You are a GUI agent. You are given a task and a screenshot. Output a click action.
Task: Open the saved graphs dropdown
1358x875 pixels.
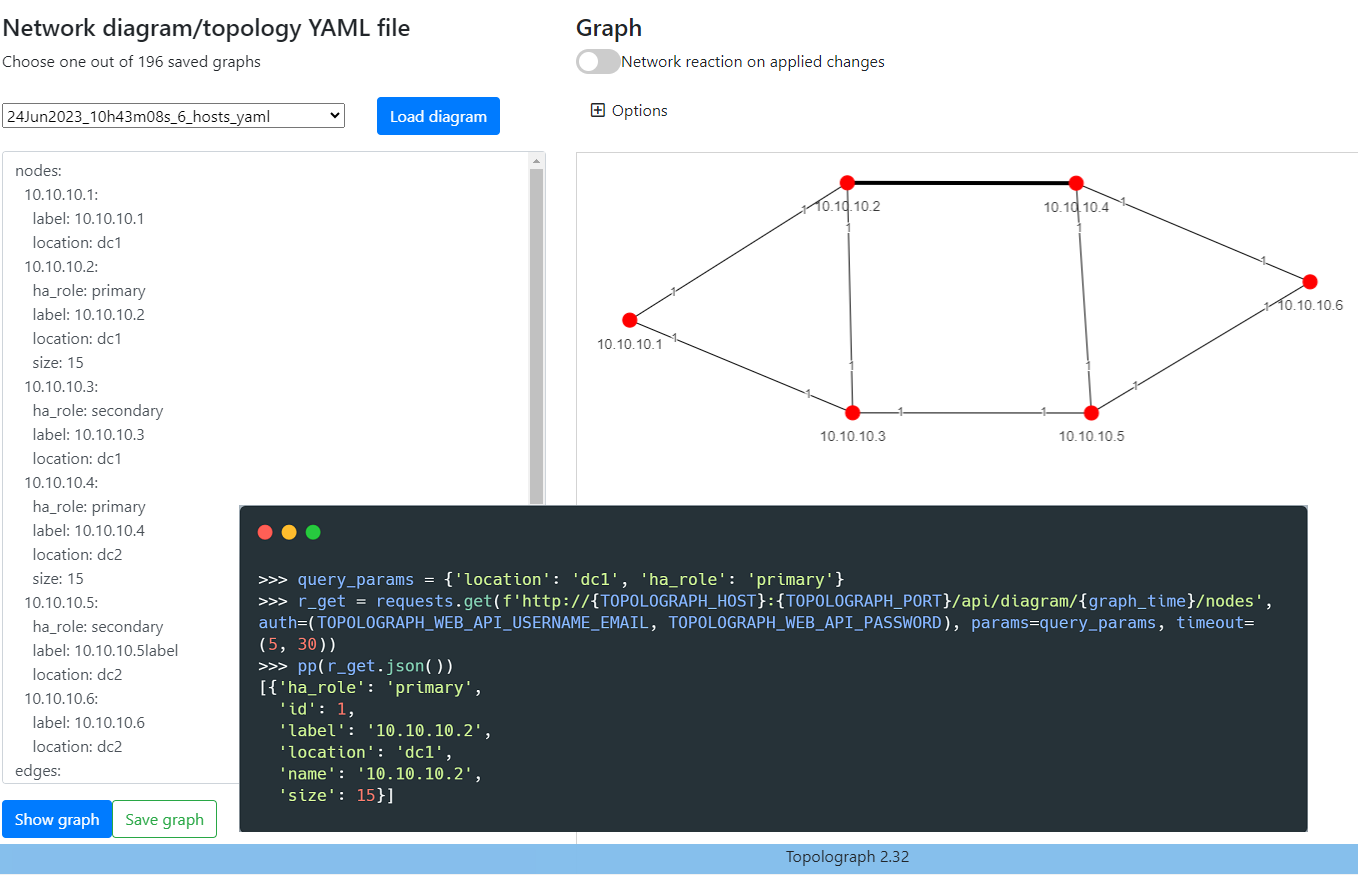pyautogui.click(x=173, y=116)
